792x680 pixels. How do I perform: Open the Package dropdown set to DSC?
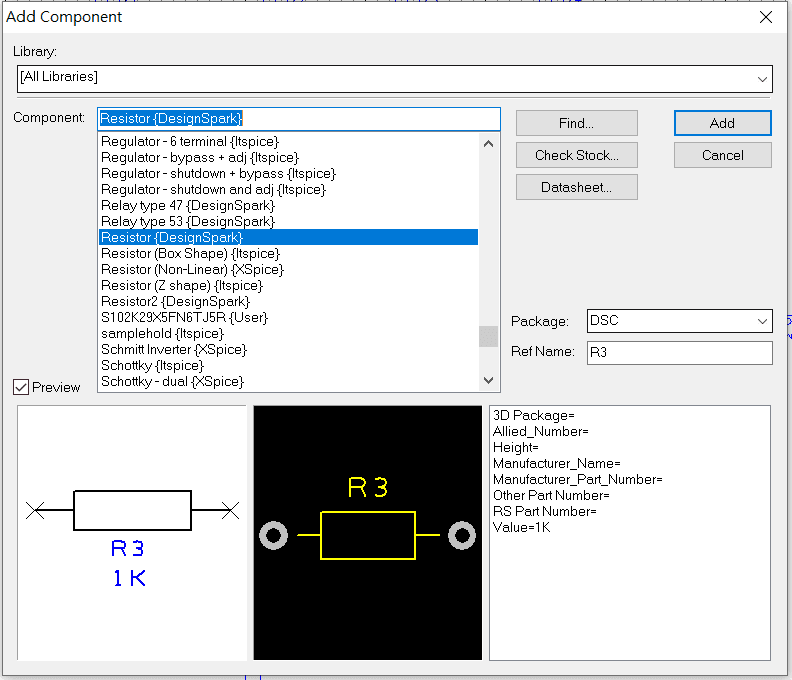(679, 321)
